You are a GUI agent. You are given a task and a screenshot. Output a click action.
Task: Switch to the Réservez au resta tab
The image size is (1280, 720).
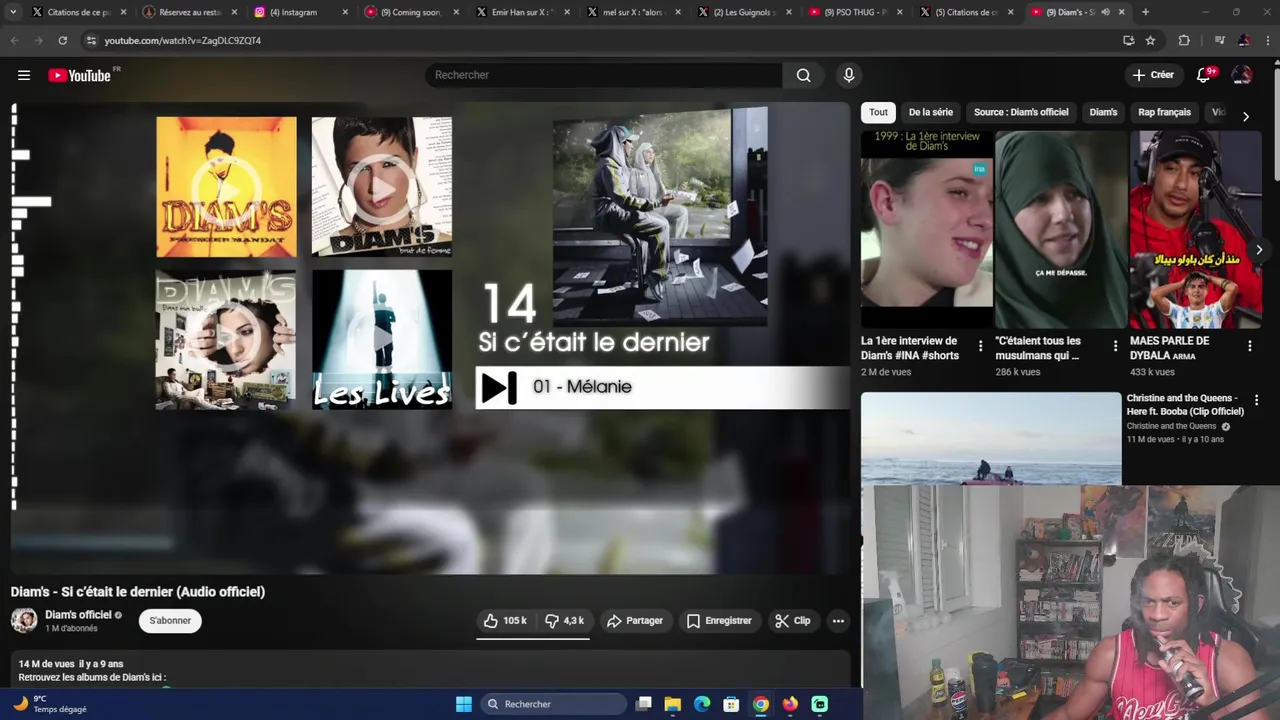click(x=190, y=12)
